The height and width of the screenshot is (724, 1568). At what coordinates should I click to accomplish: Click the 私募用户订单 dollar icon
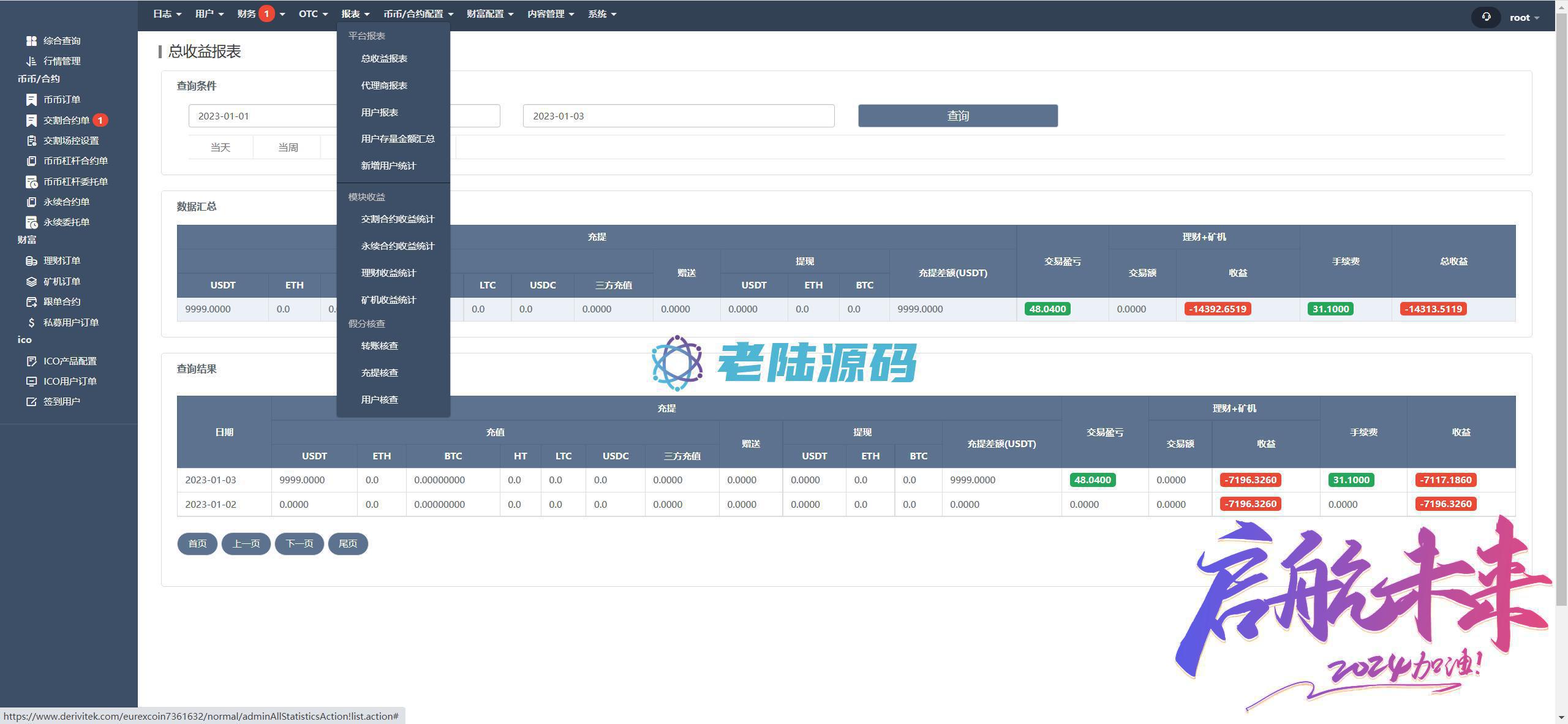(31, 322)
